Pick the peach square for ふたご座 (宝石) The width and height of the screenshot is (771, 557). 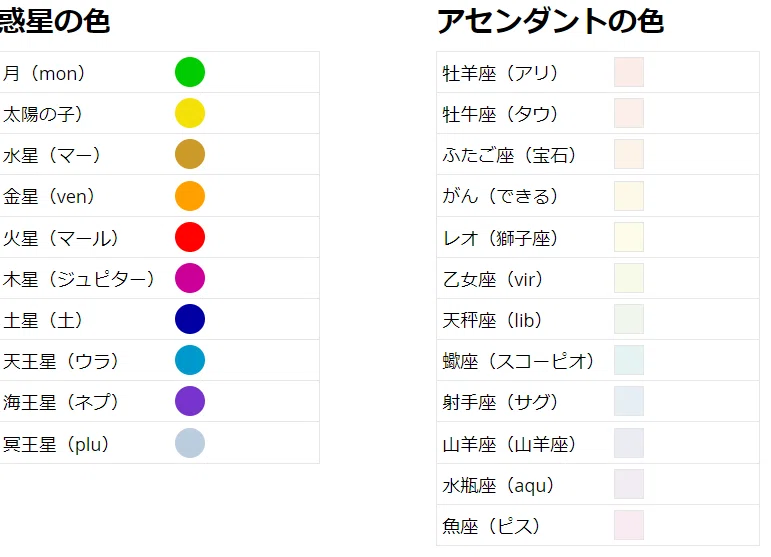629,154
